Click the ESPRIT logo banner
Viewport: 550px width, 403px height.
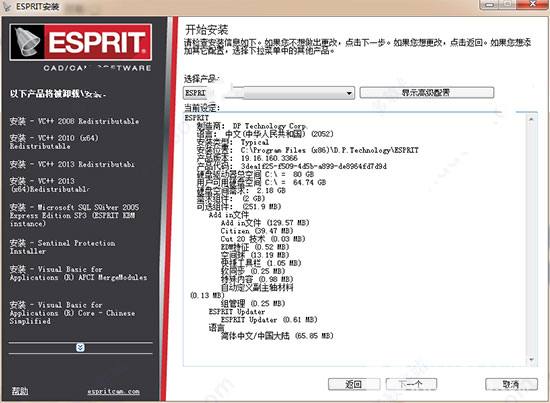point(81,42)
